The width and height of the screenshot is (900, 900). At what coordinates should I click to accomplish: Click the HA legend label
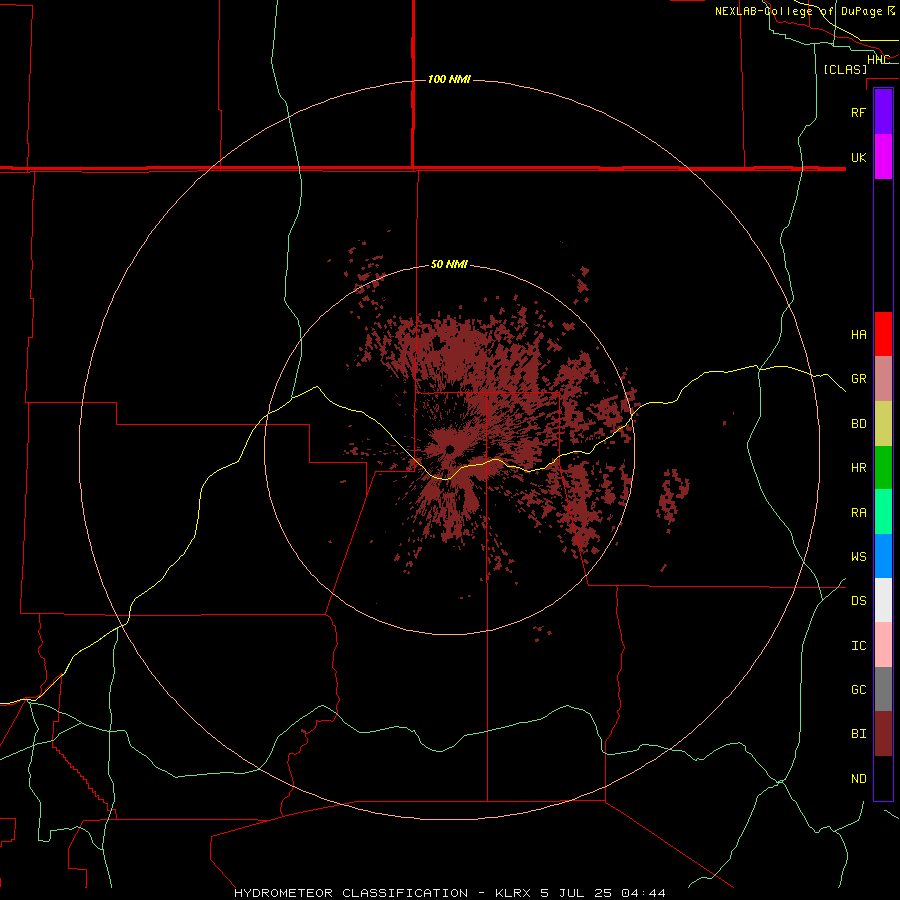[858, 334]
